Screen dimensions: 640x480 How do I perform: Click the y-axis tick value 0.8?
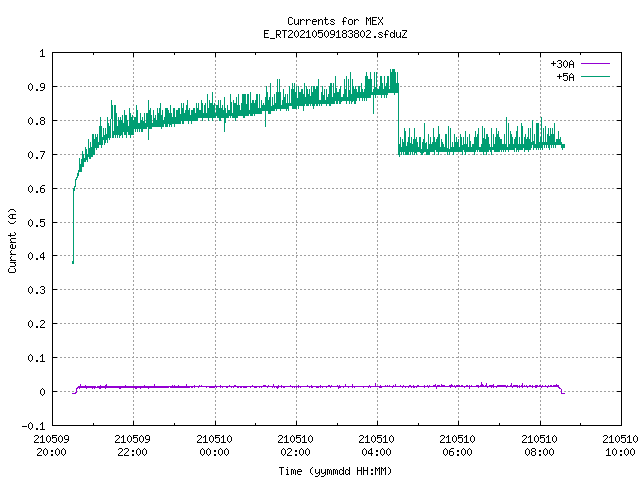coord(36,121)
